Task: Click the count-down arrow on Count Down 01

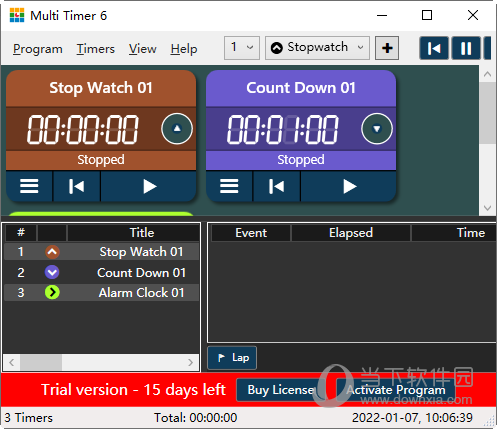Action: tap(377, 128)
